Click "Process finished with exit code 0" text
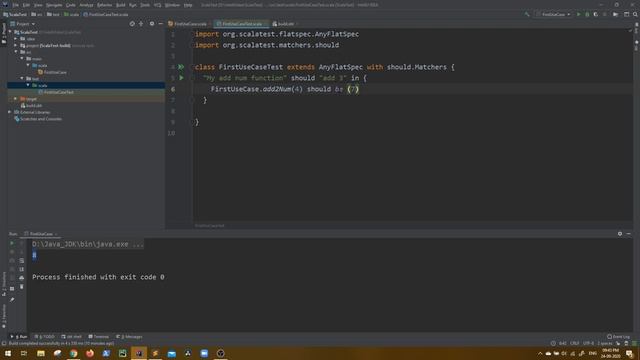 point(98,277)
